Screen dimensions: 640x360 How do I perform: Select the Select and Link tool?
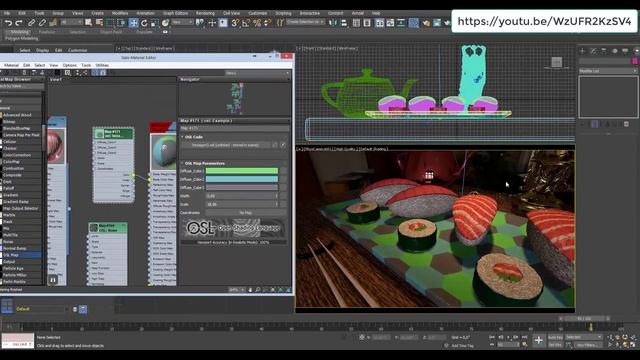31,23
